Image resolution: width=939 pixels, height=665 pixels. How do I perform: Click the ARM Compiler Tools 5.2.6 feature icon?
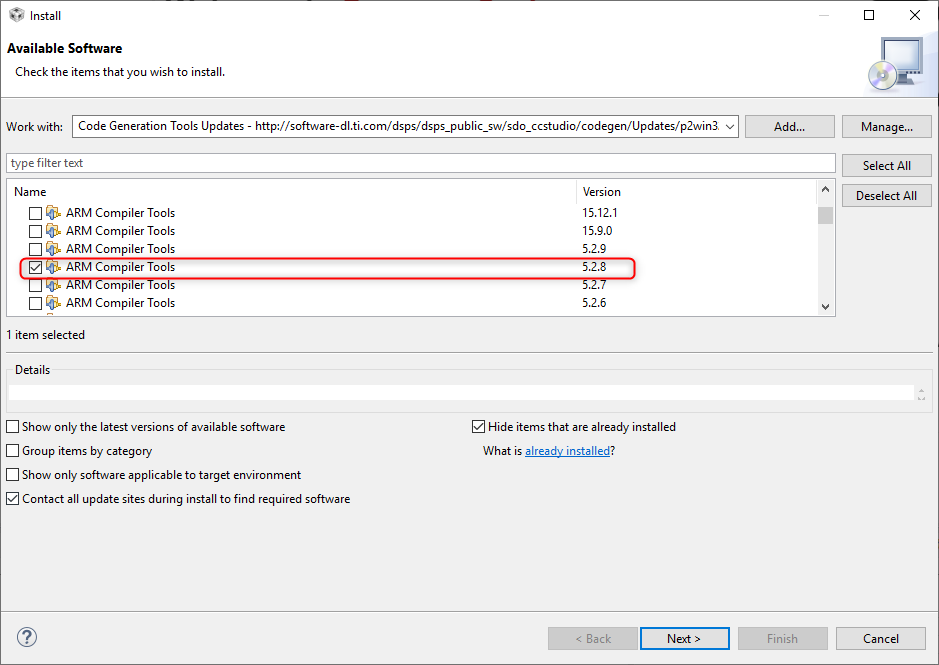pos(53,303)
